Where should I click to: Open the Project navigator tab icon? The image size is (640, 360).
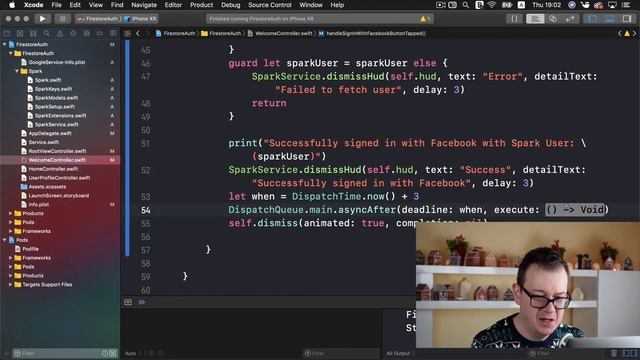click(7, 33)
